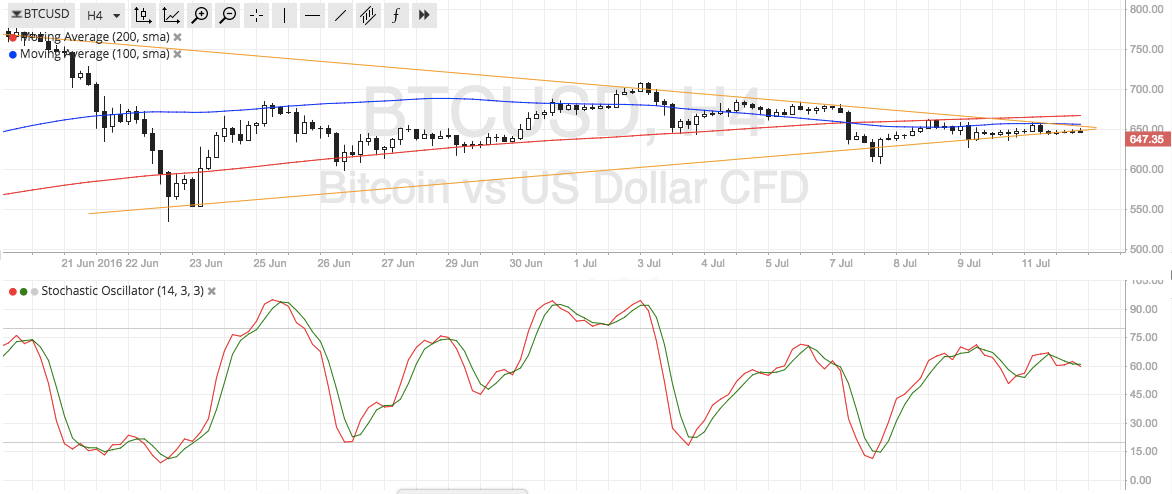Click the 23 Jun date axis label

(207, 264)
